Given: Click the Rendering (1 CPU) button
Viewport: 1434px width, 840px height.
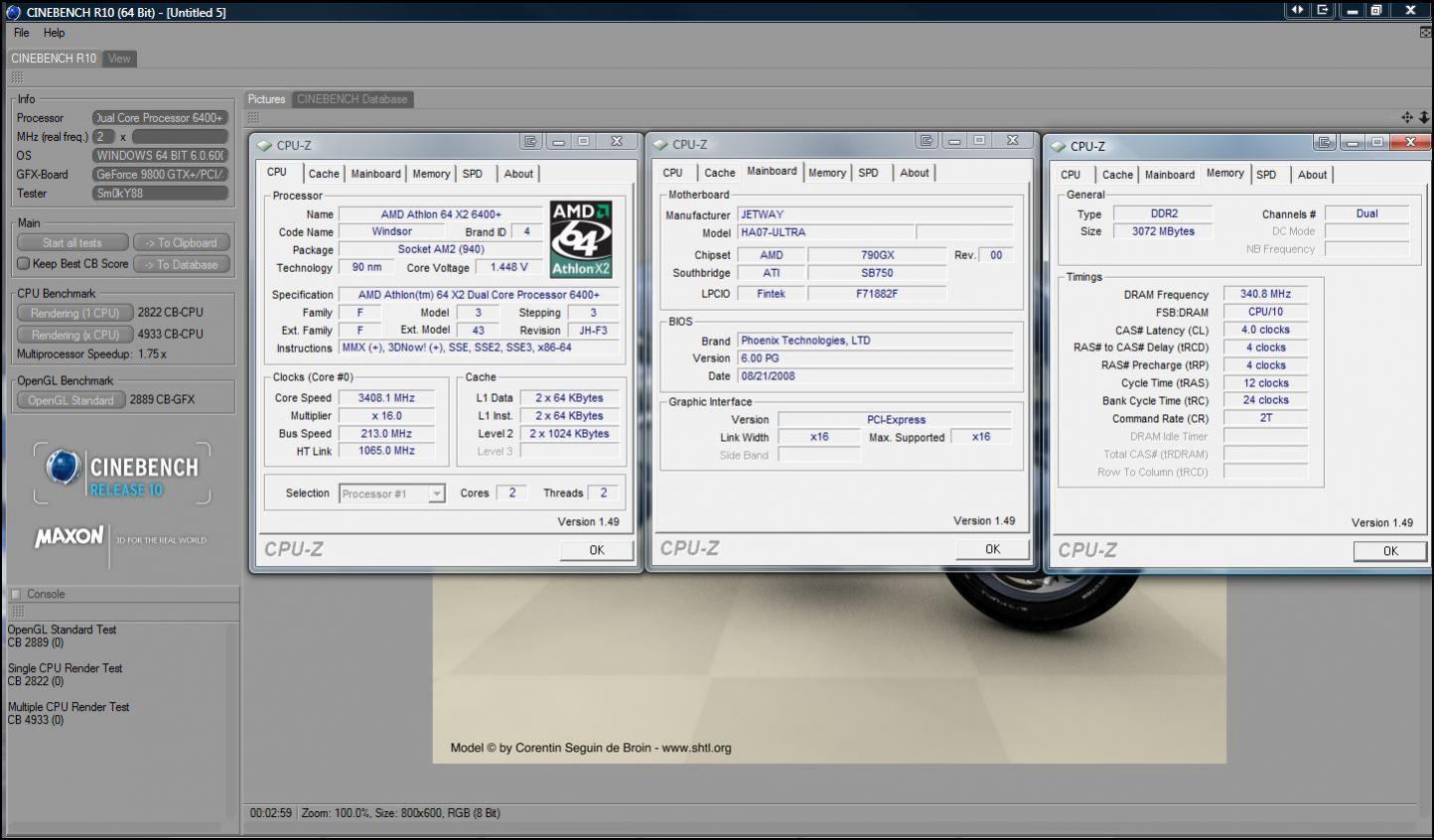Looking at the screenshot, I should (x=74, y=313).
